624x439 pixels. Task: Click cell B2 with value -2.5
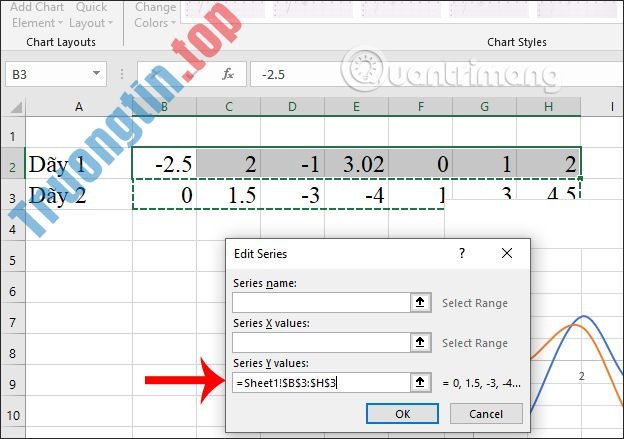coord(164,164)
